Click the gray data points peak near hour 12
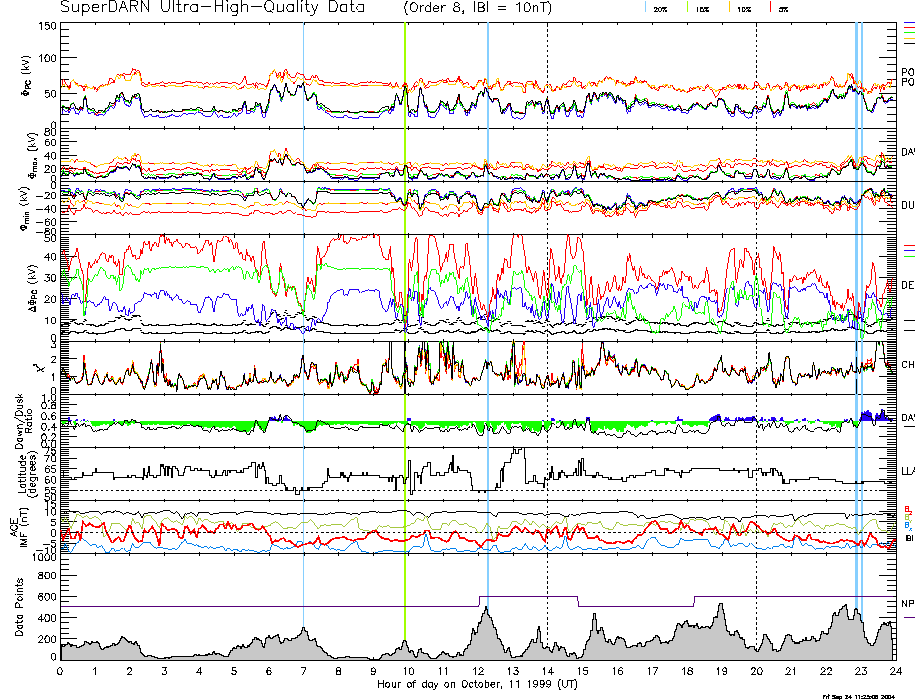 [x=486, y=630]
